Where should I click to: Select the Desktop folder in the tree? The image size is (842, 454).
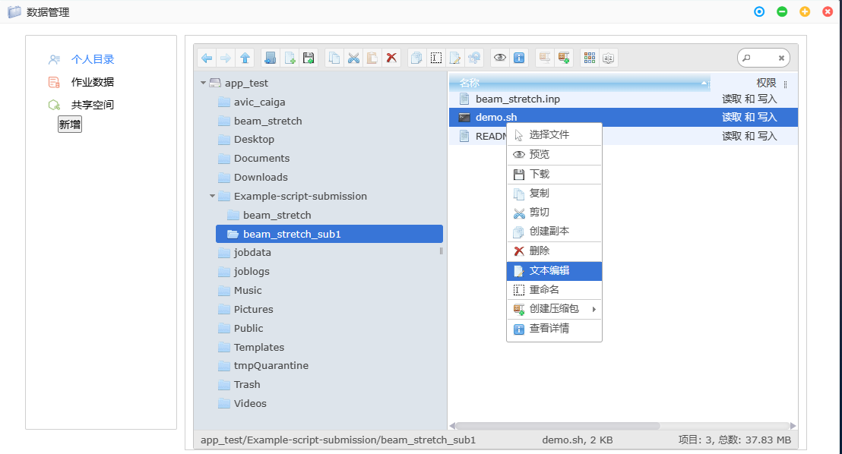(x=254, y=139)
